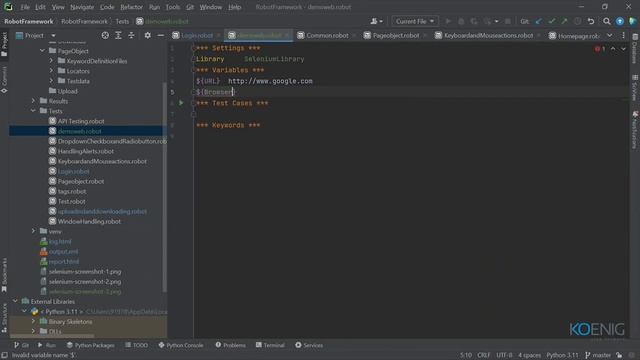Open the Current File run configuration dropdown
The height and width of the screenshot is (360, 640).
click(x=415, y=21)
